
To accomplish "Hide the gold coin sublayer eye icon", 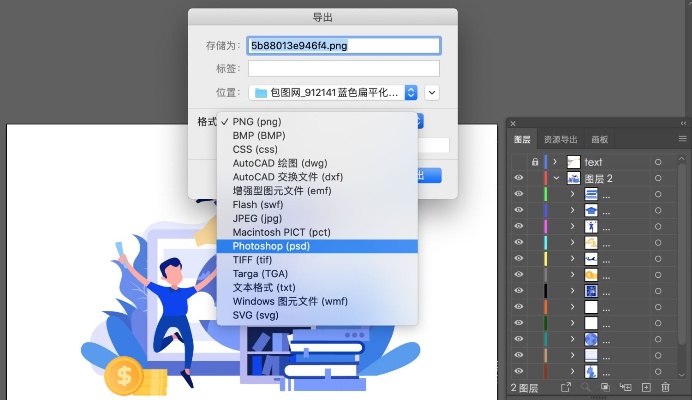I will pos(519,274).
